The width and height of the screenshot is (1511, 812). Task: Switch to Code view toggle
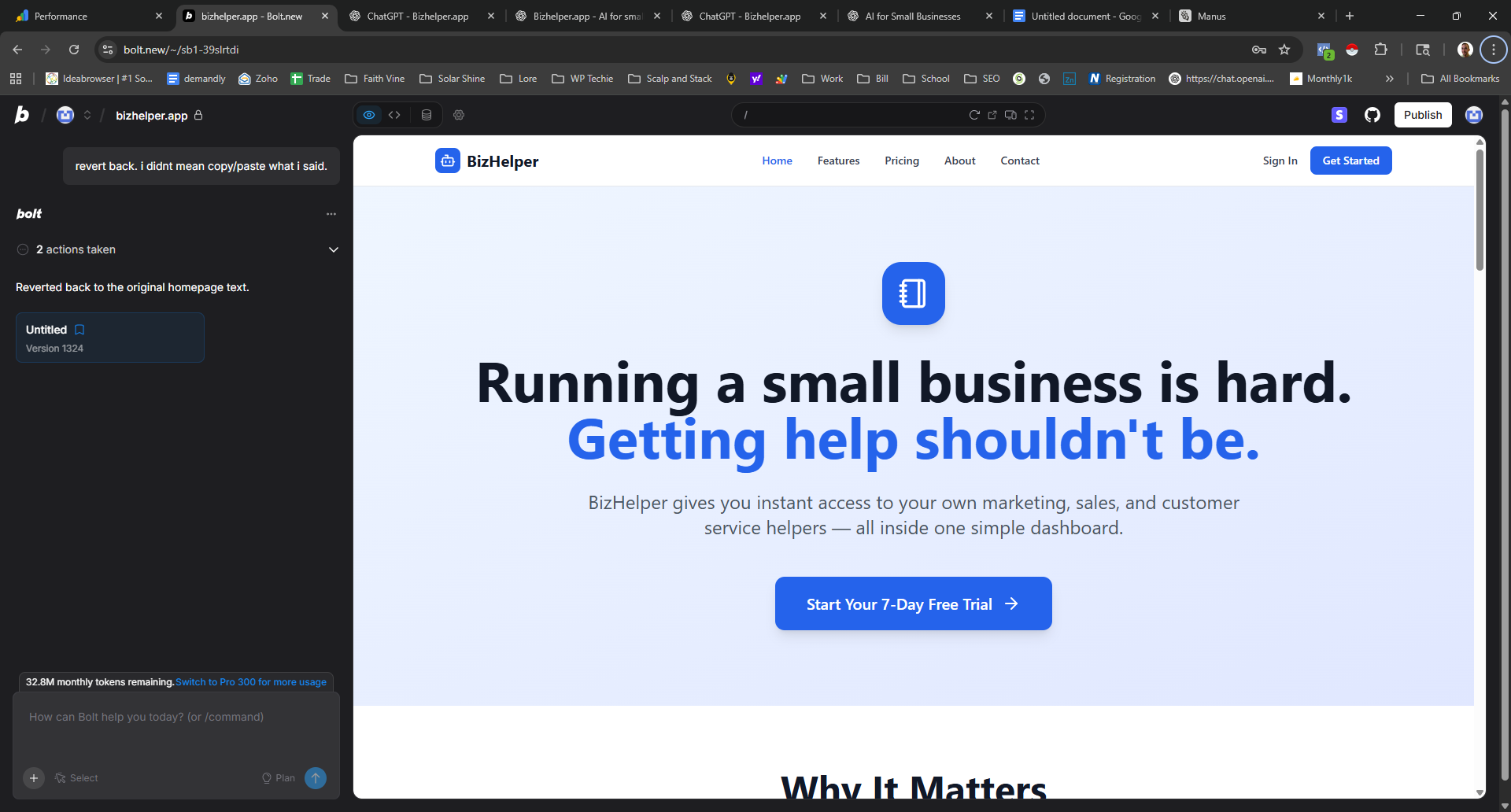tap(394, 115)
